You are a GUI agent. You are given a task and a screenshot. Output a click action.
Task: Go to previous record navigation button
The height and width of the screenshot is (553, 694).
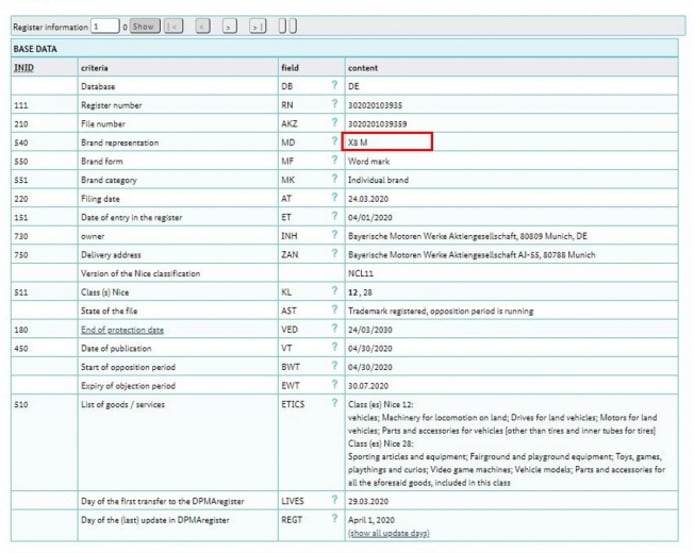(203, 27)
